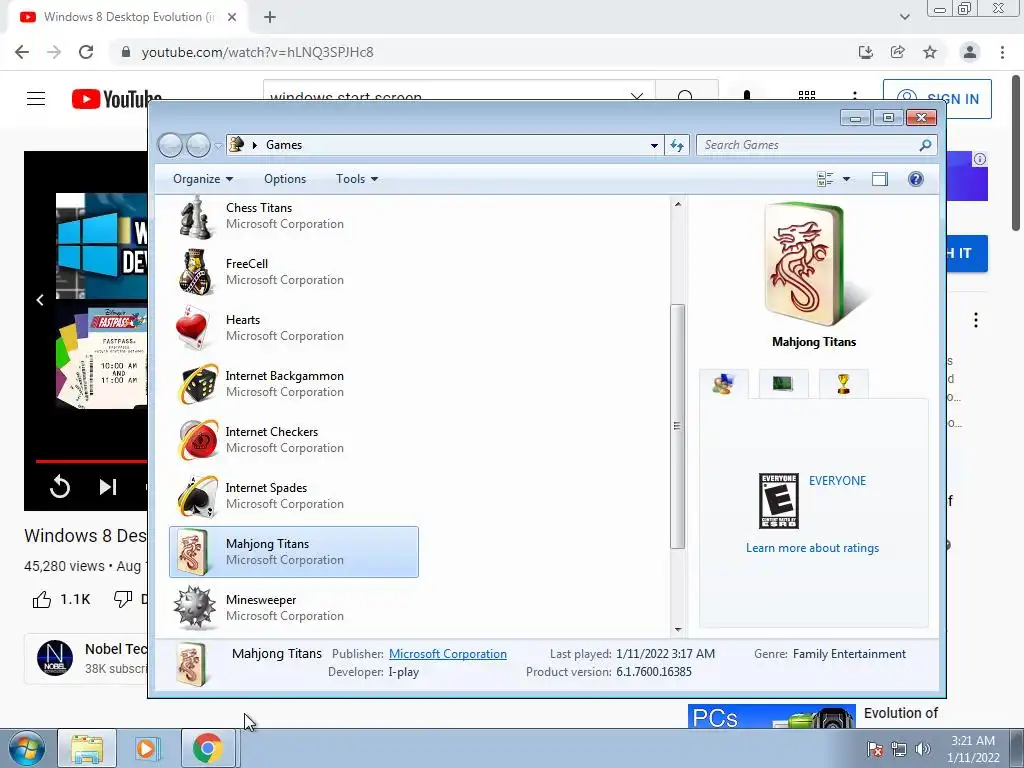Open recent pages dropdown beside forward button
The width and height of the screenshot is (1024, 768).
coord(218,146)
